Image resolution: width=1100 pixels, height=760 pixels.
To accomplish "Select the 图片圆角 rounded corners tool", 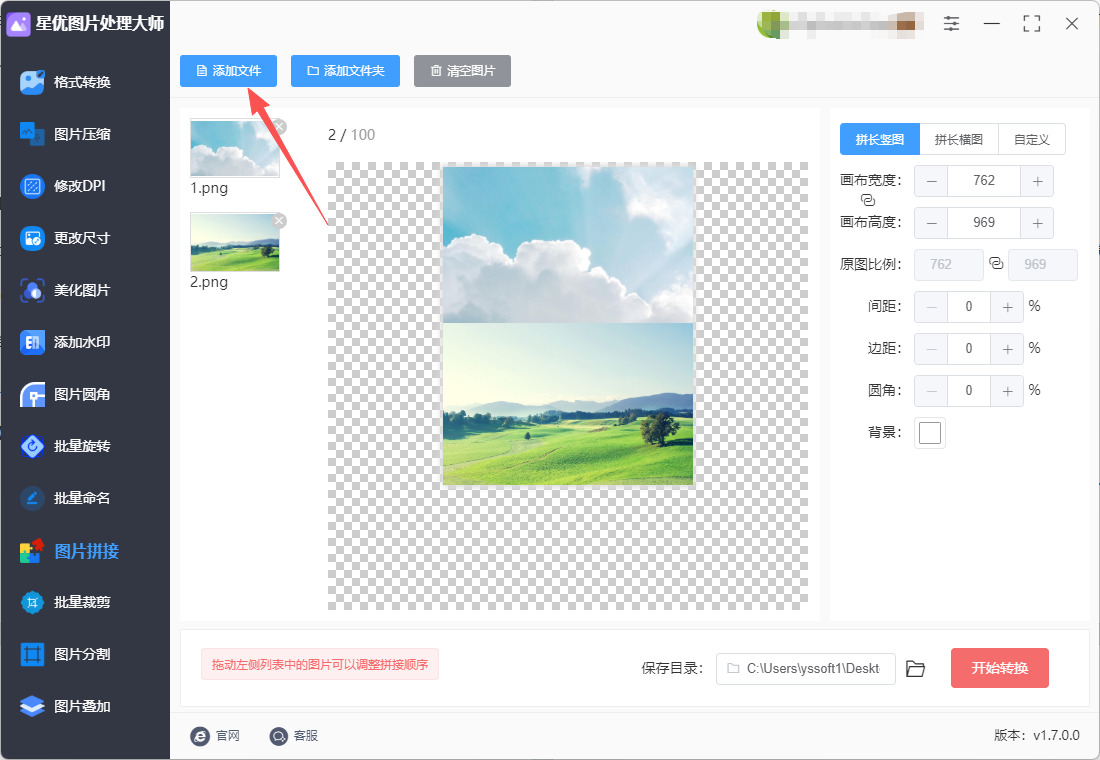I will 65,394.
